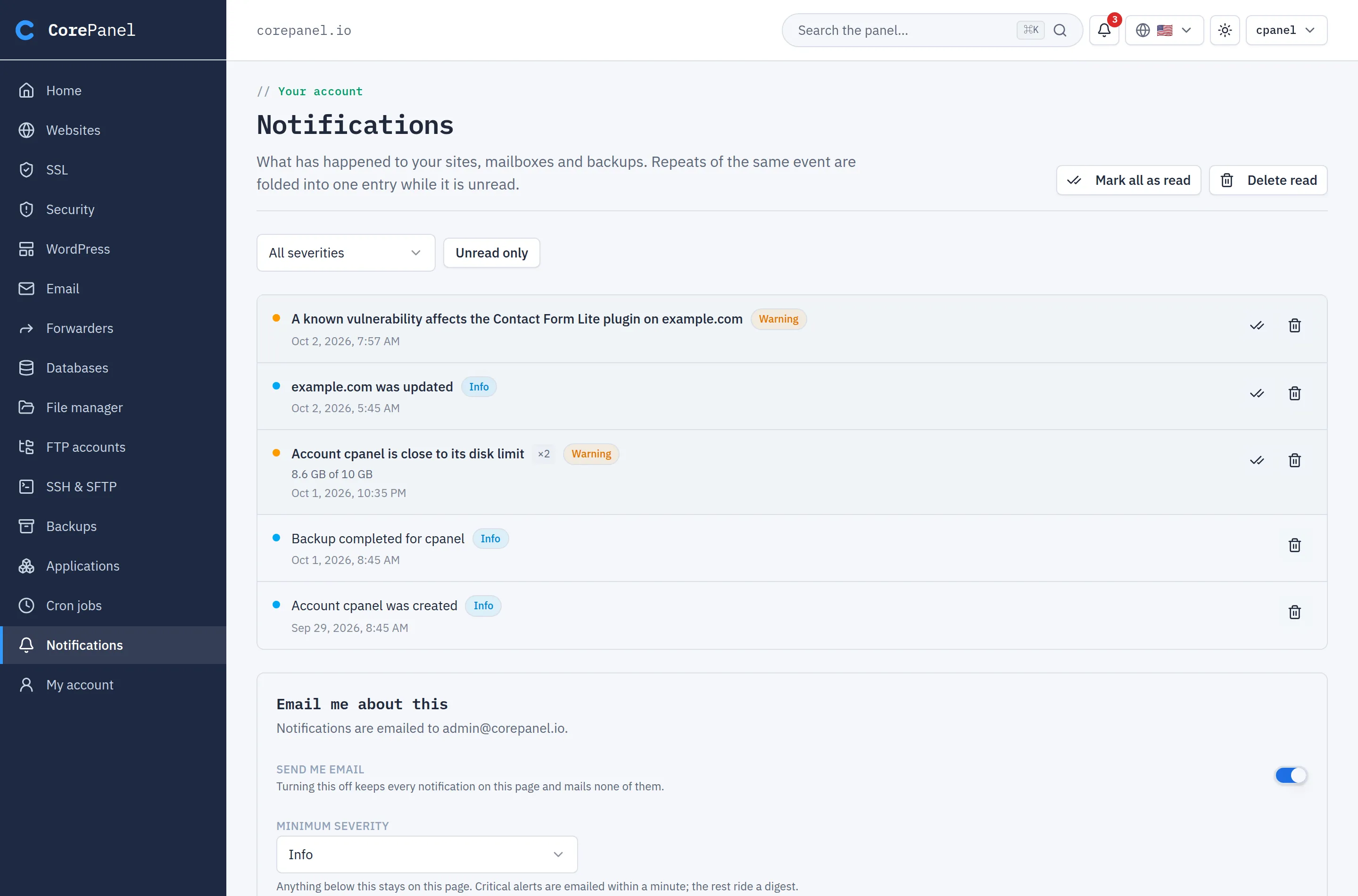The height and width of the screenshot is (896, 1358).
Task: Open the SSL section
Action: [x=113, y=170]
